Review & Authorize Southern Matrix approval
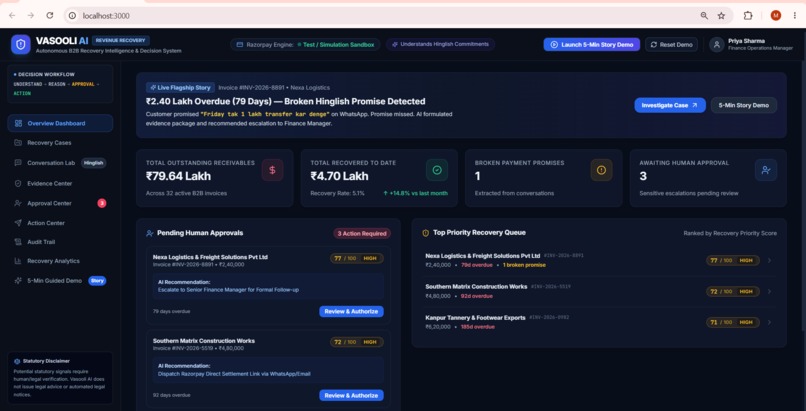Viewport: 806px width, 411px height. [351, 396]
